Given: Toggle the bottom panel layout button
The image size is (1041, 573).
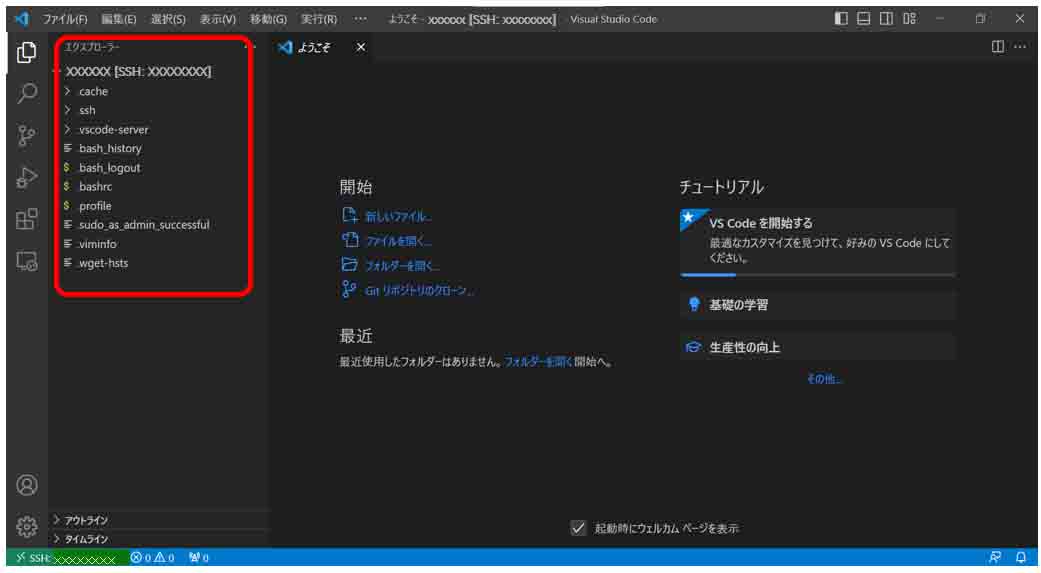Looking at the screenshot, I should pyautogui.click(x=863, y=19).
